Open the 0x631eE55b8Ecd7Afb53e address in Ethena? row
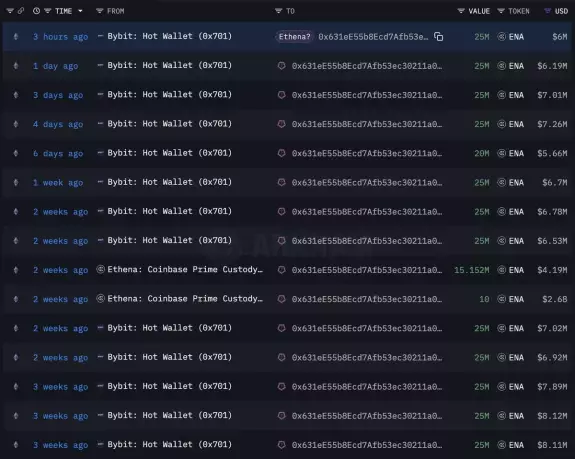Viewport: 575px width, 459px height. pos(373,37)
